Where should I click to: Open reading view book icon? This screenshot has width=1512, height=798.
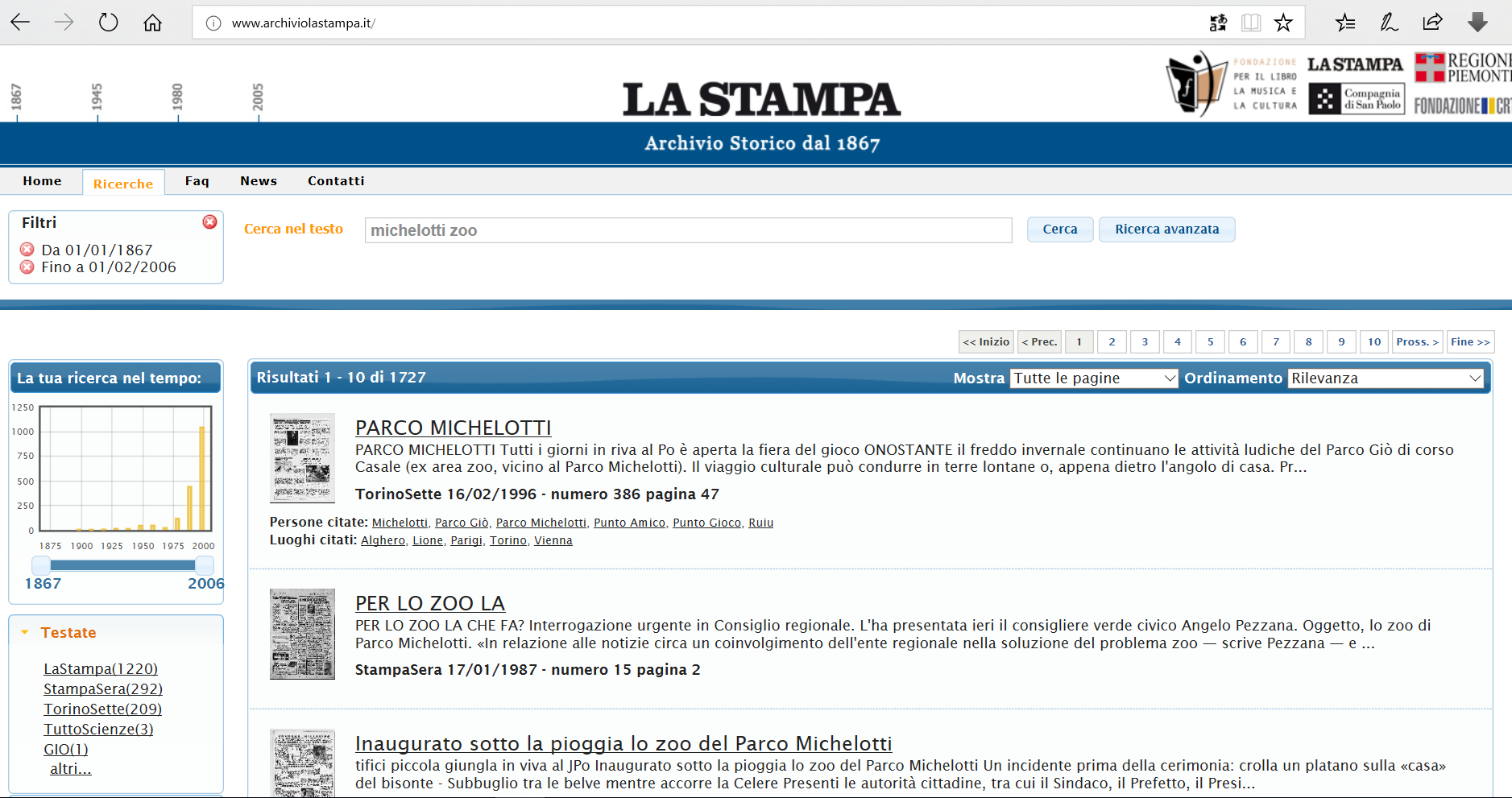(x=1251, y=23)
